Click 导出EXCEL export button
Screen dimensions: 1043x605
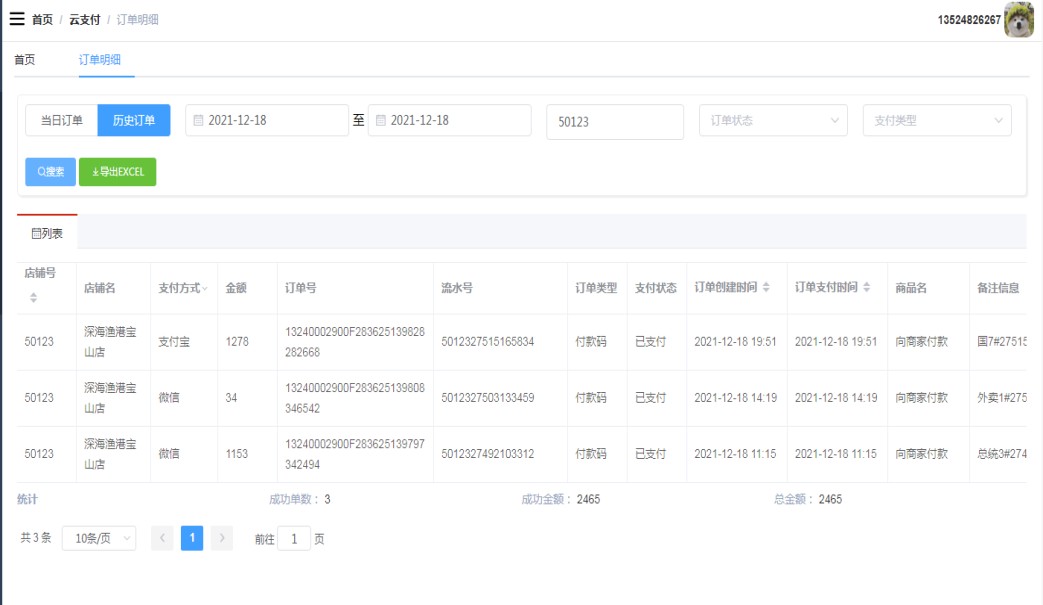118,172
